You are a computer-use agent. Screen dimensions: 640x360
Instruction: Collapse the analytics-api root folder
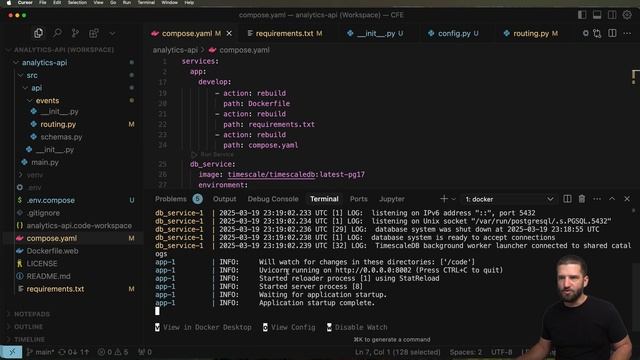(x=44, y=63)
